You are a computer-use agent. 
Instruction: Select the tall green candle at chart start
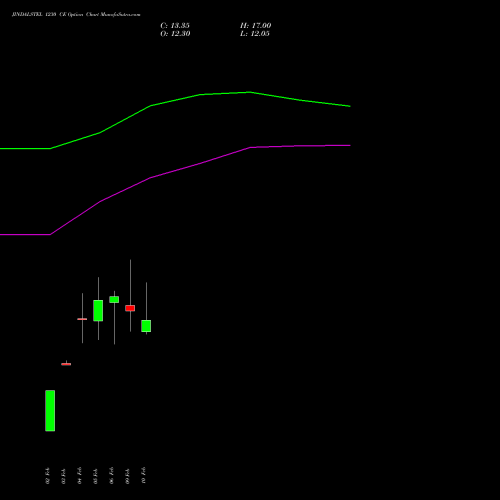click(x=50, y=411)
